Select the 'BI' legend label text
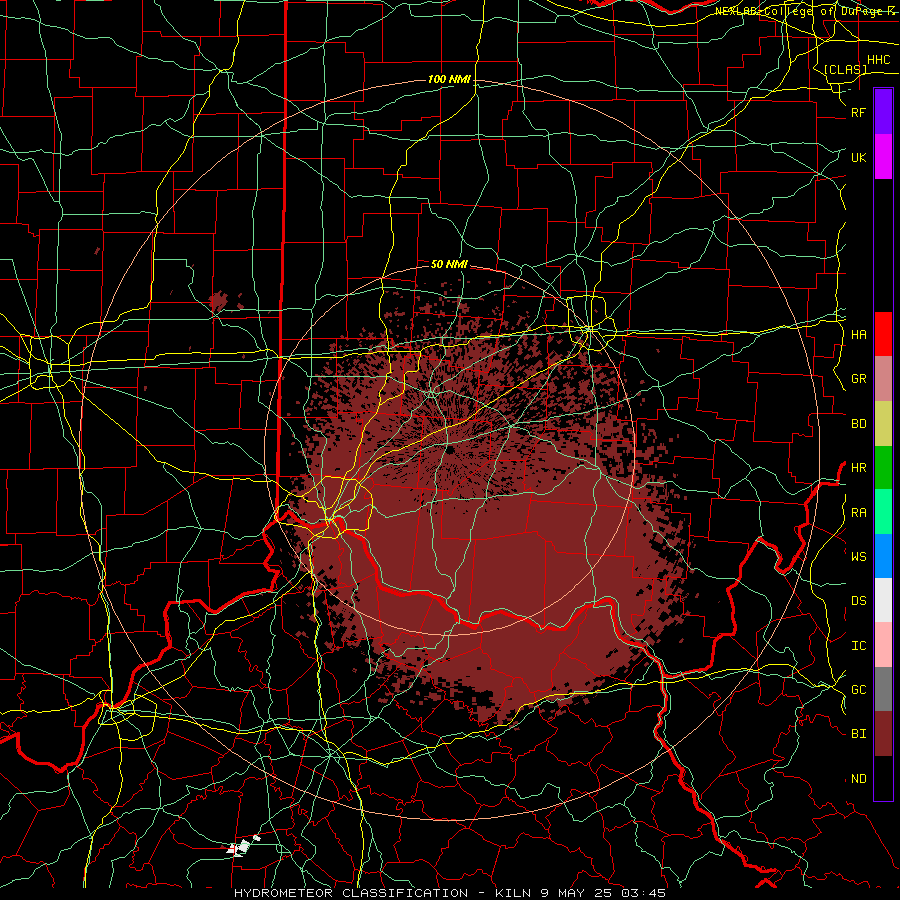900x900 pixels. pos(858,734)
